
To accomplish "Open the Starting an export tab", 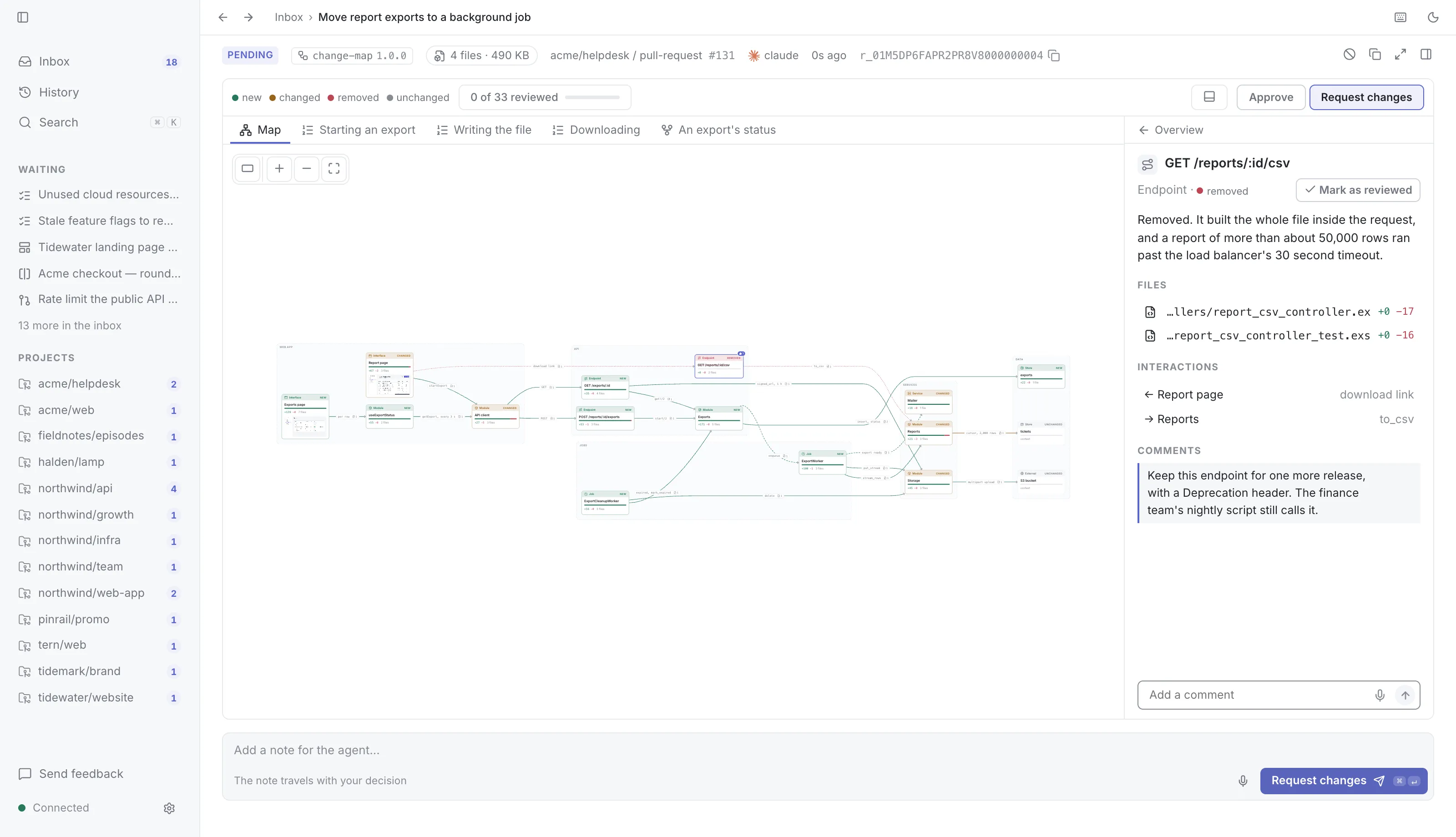I will point(359,130).
